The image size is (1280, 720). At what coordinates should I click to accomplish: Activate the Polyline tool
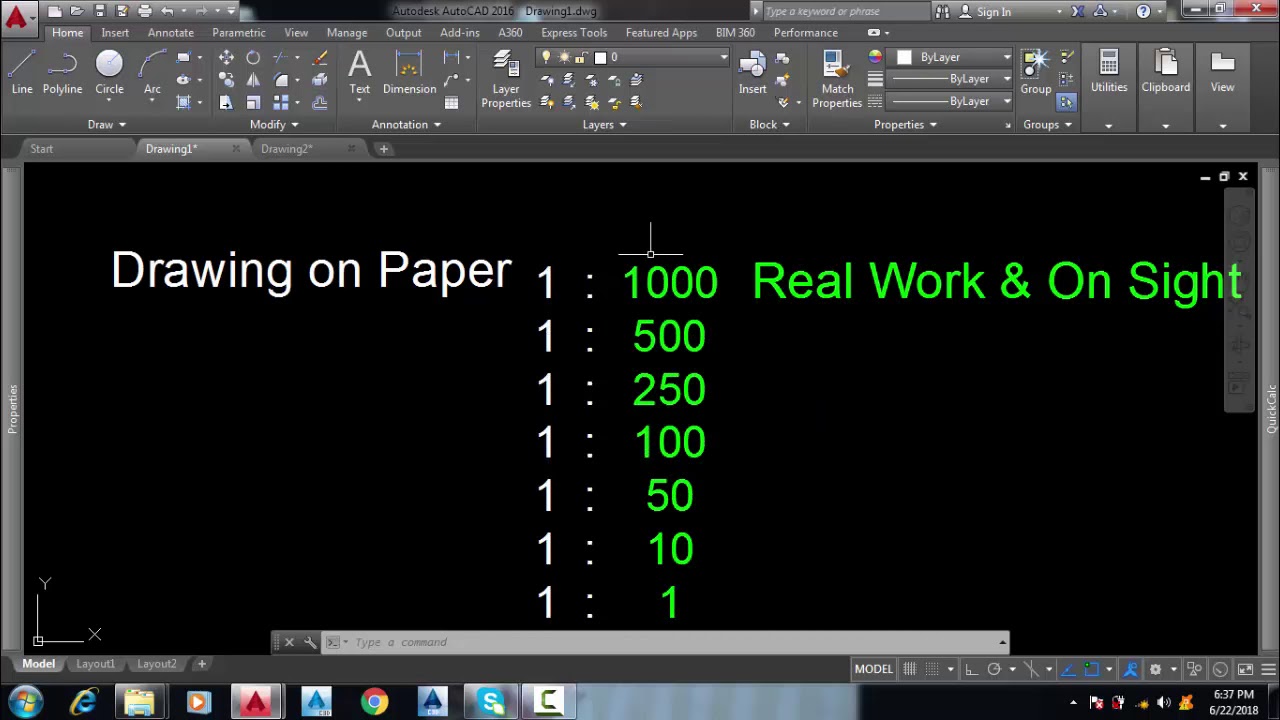62,73
